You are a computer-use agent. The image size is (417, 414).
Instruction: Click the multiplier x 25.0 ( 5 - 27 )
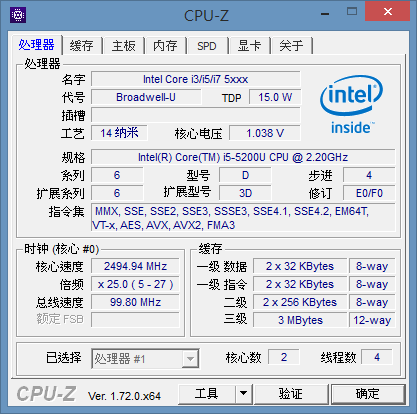click(135, 284)
